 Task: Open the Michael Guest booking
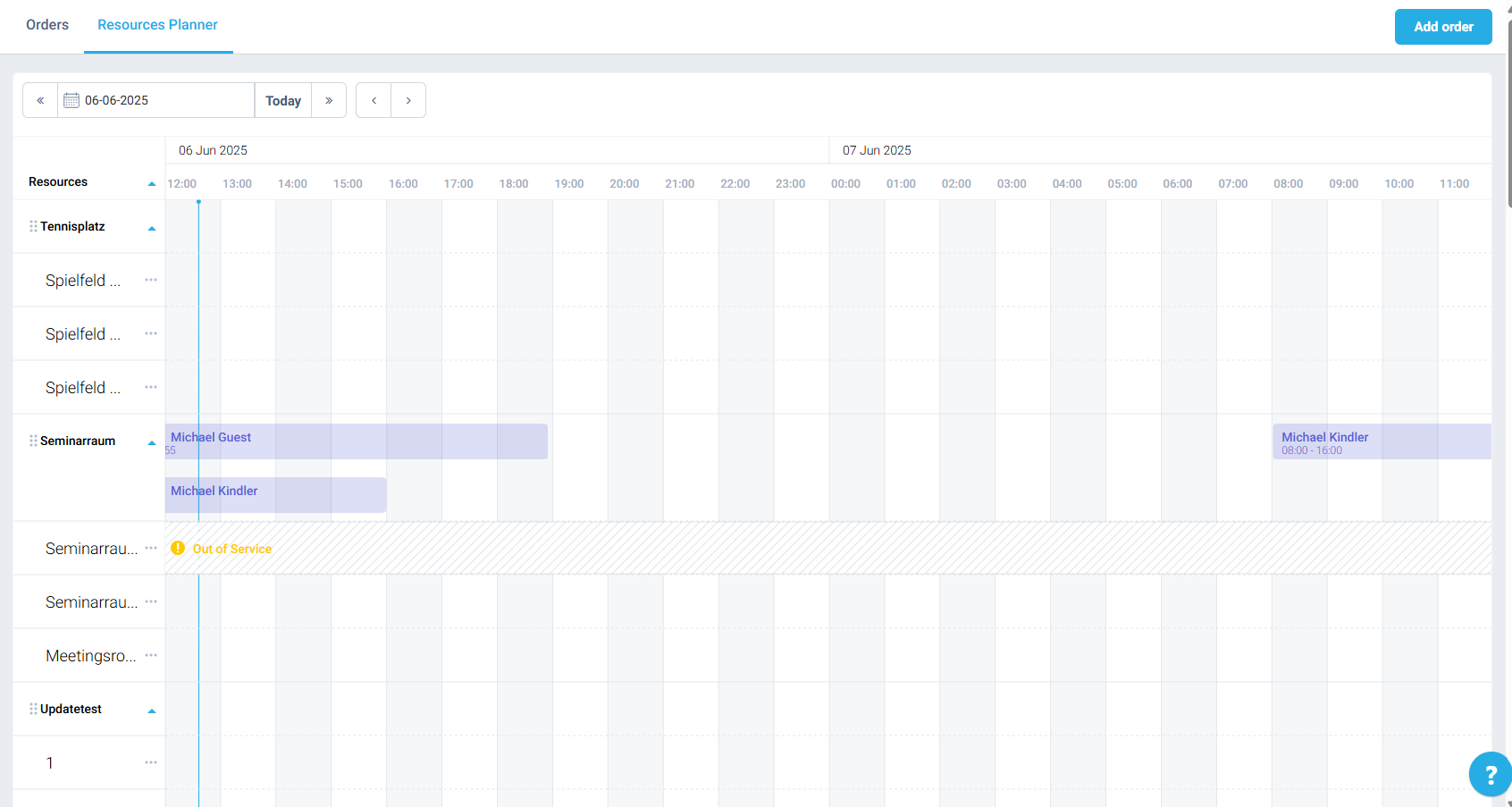[357, 441]
